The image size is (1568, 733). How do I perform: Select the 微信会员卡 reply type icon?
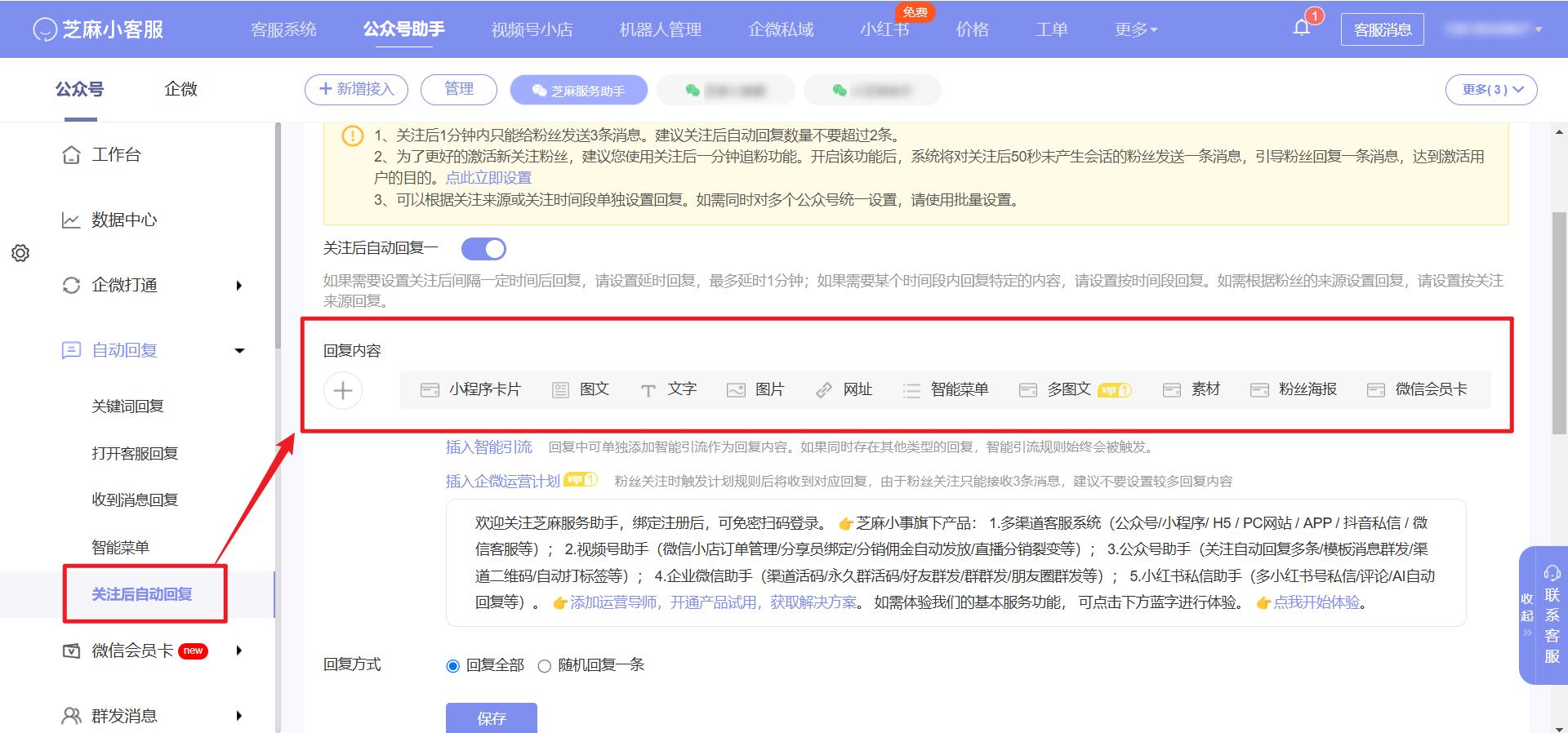[x=1376, y=390]
